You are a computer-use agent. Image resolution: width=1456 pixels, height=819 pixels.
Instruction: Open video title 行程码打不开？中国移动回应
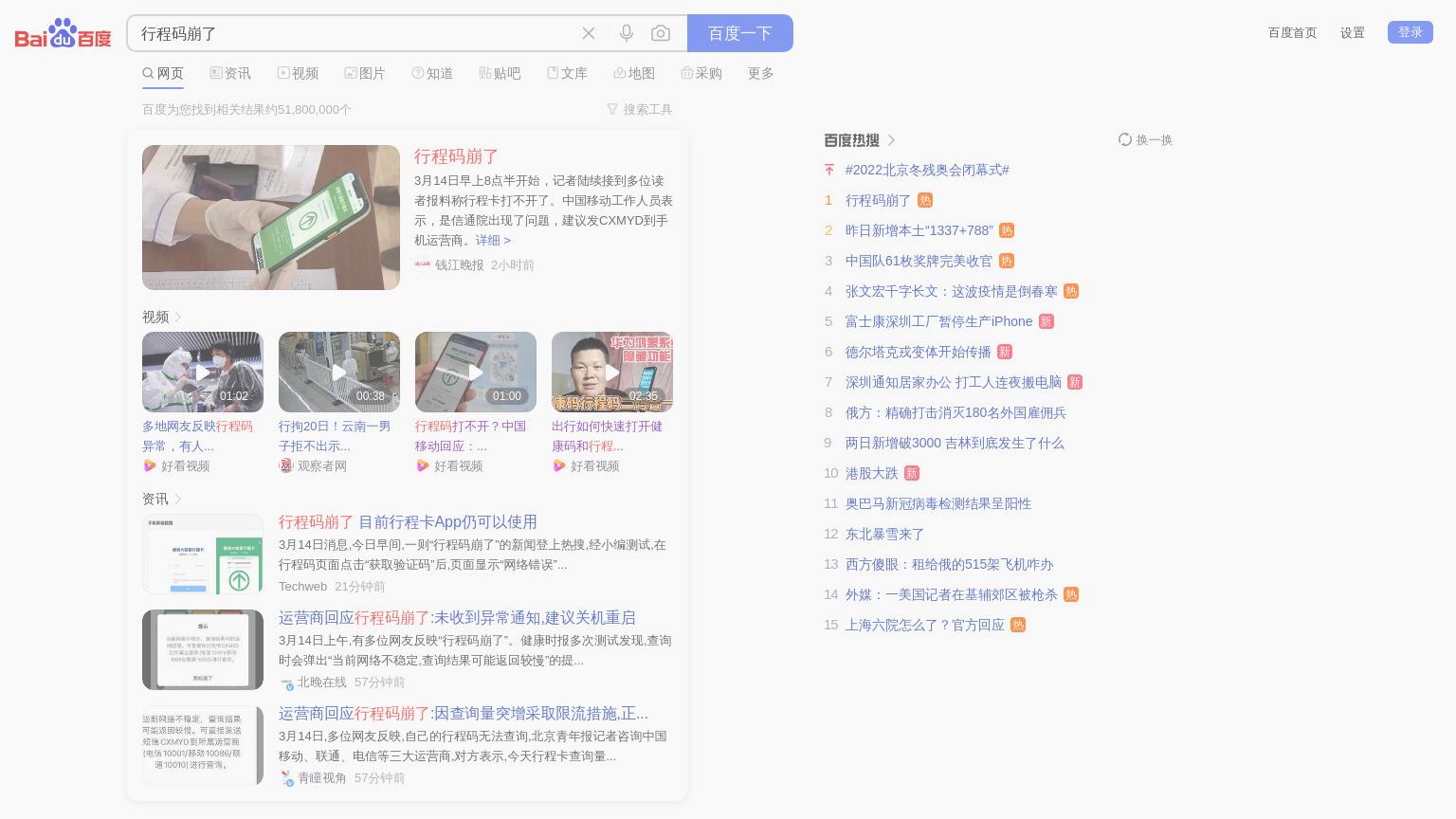pyautogui.click(x=470, y=436)
